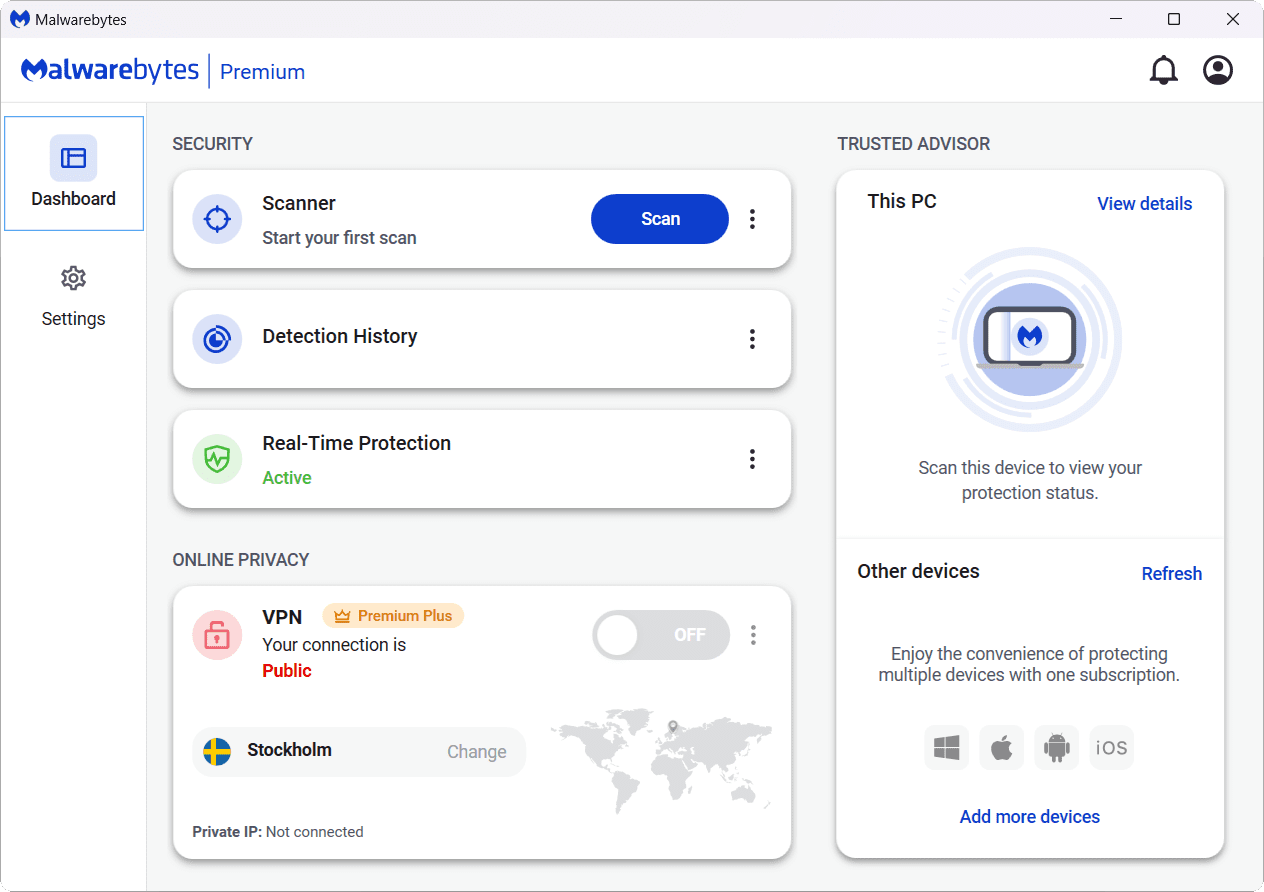Open View details for This PC
The image size is (1264, 892).
pyautogui.click(x=1145, y=204)
